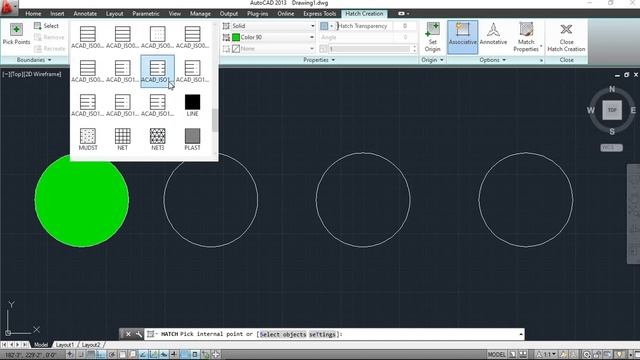
Task: Choose the MUDST hatch pattern
Action: (x=88, y=139)
